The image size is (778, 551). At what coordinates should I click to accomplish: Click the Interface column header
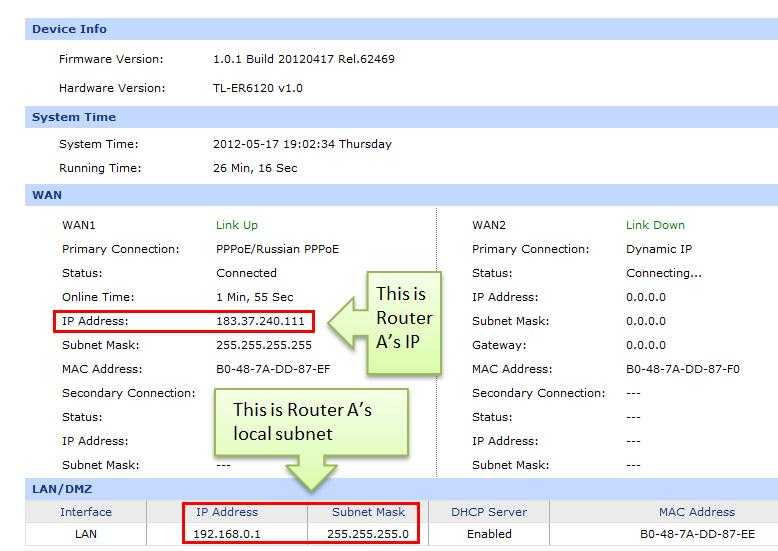click(x=86, y=512)
